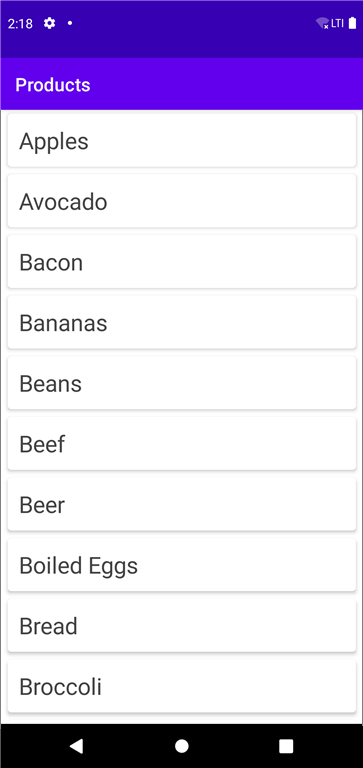Tap the Android back navigation button

click(x=76, y=745)
